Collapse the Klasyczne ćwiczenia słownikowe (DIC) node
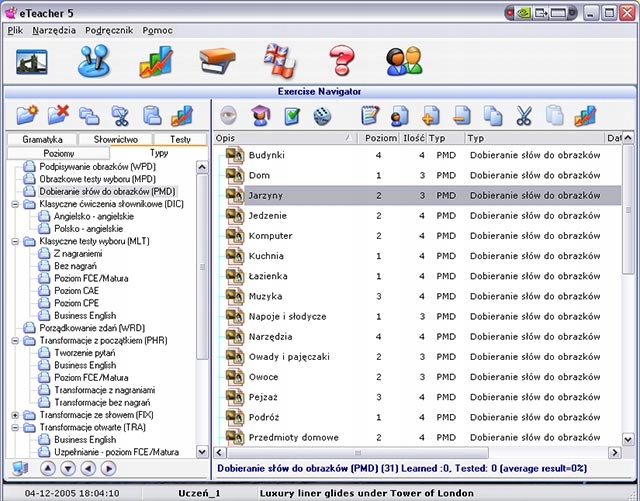 pos(15,203)
